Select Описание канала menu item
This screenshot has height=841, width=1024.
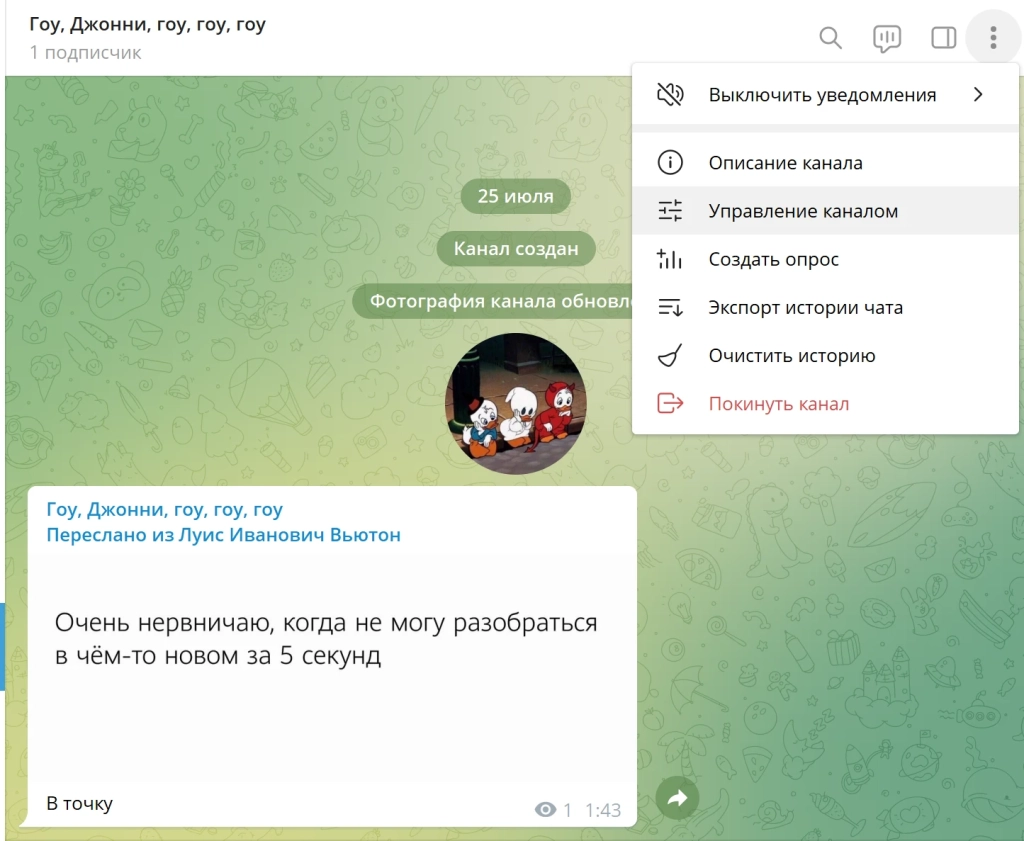click(x=825, y=162)
